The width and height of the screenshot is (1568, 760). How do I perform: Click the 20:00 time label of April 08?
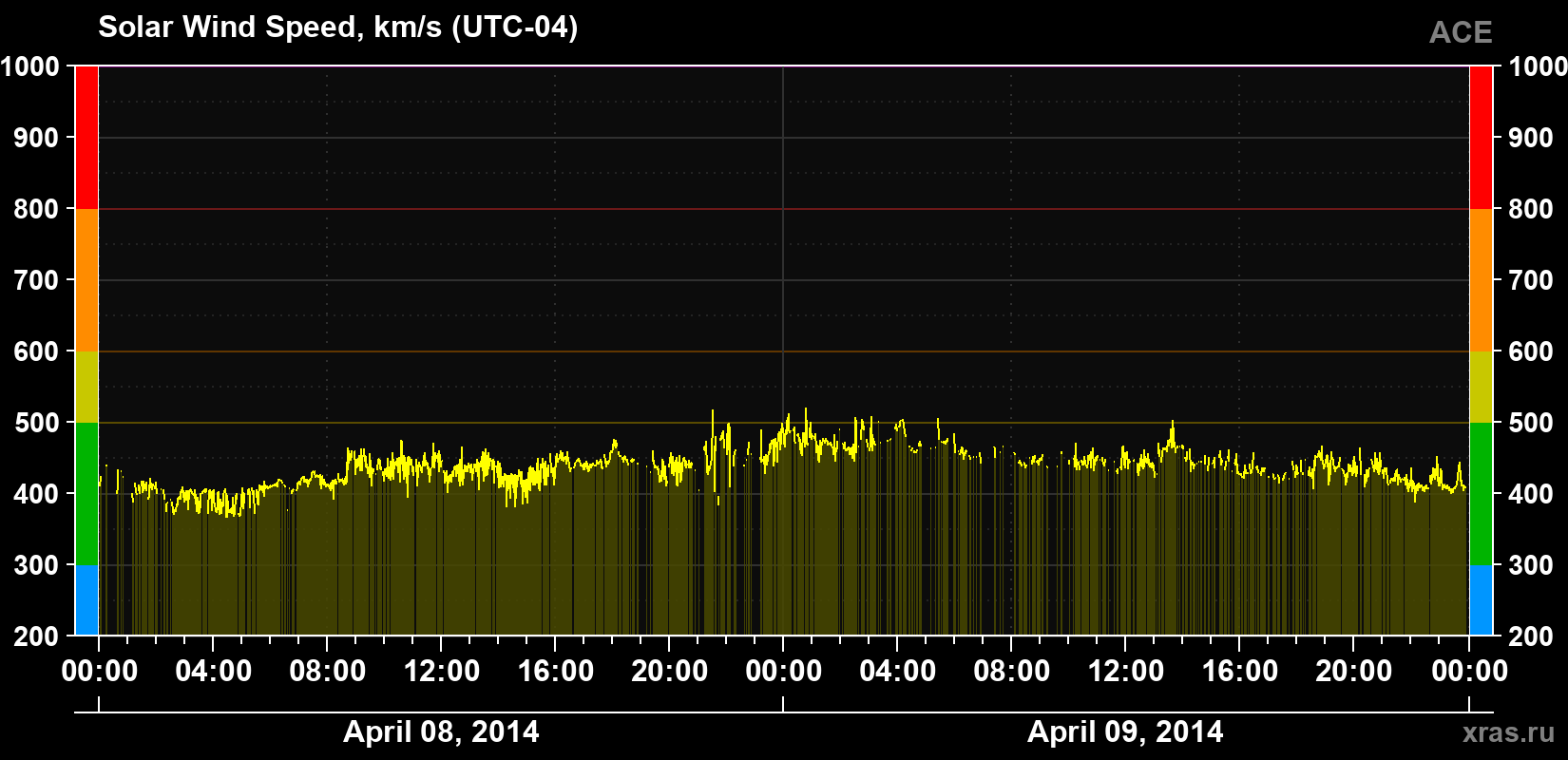tap(669, 672)
